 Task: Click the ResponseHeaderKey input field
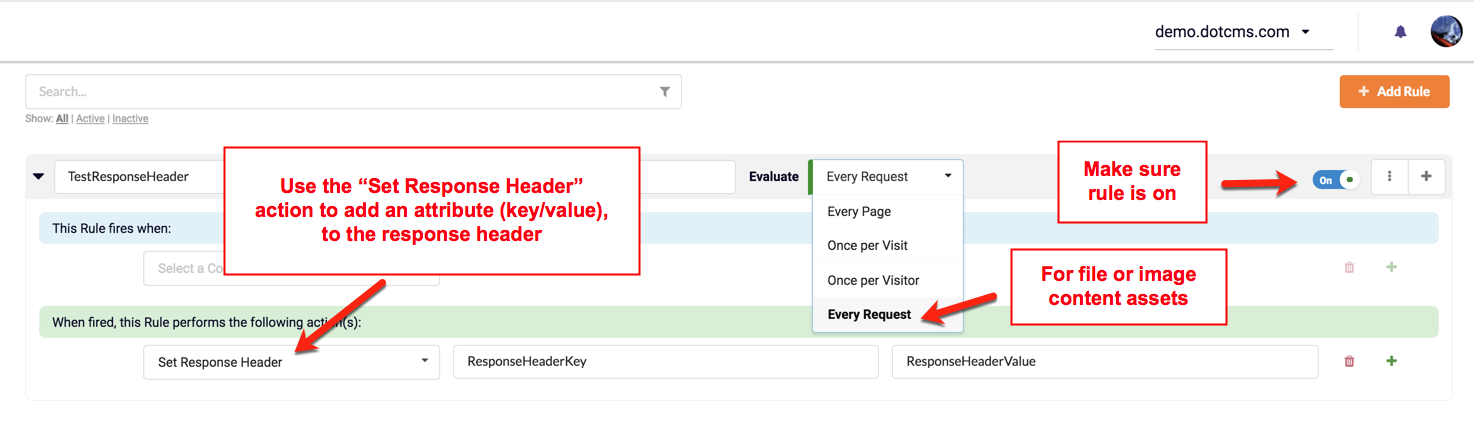click(665, 362)
